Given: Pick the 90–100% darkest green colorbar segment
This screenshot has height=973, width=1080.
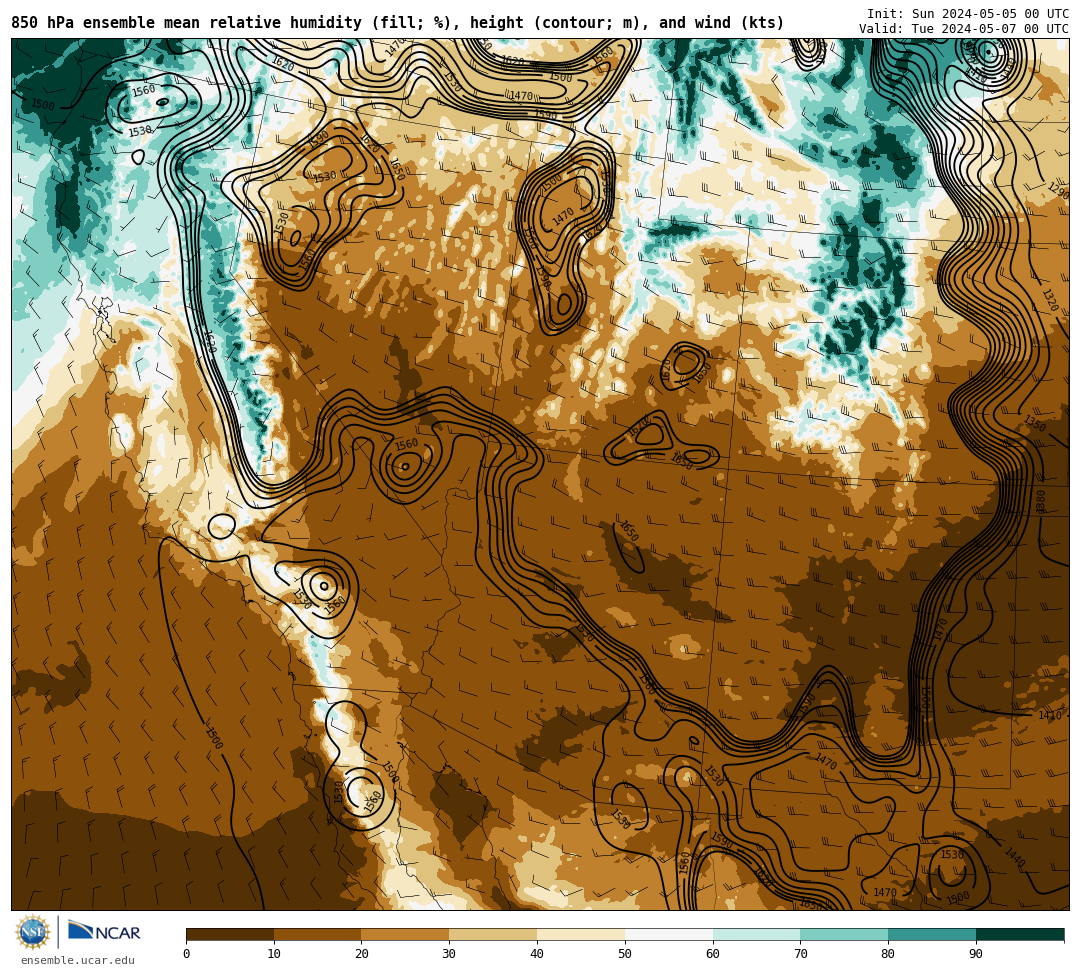Looking at the screenshot, I should pyautogui.click(x=1020, y=934).
